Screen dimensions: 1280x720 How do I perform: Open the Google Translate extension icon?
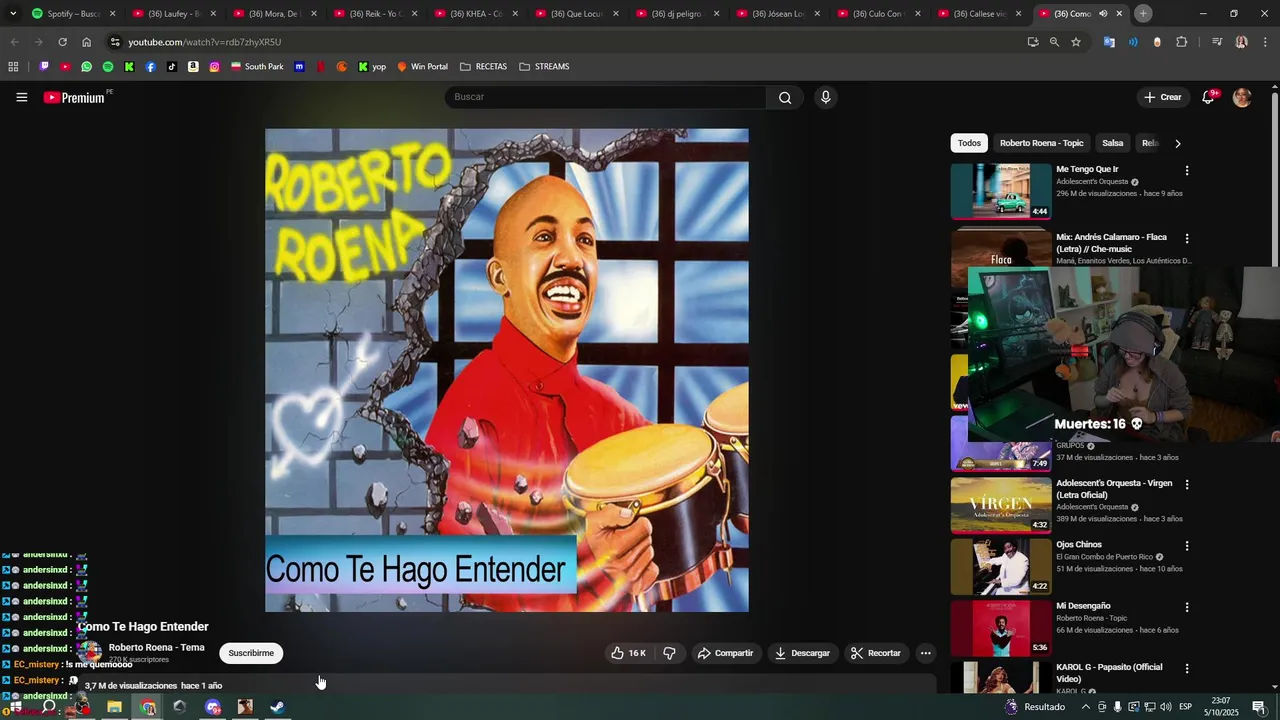(x=1109, y=42)
